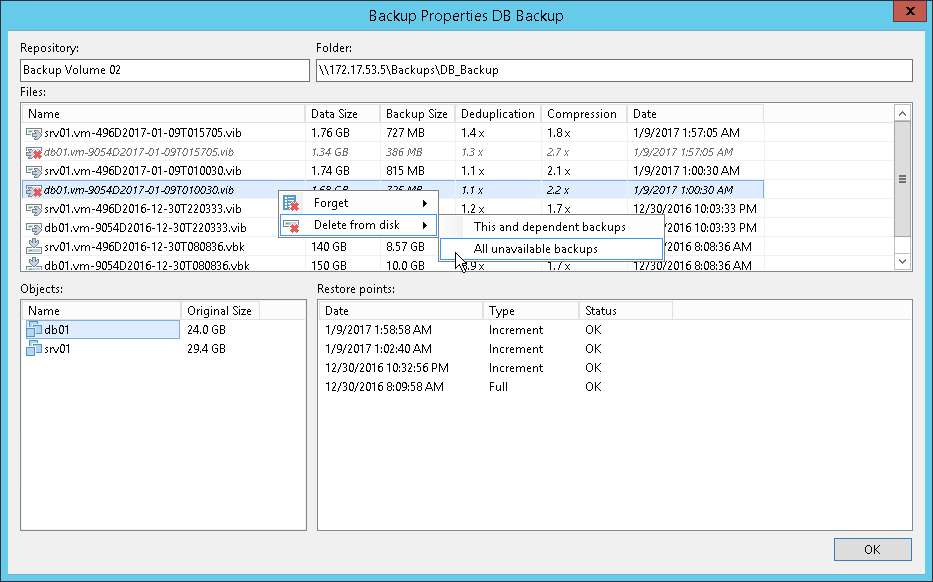Click the srv01.vm-496D2017-01-09T015705.vib file icon
The width and height of the screenshot is (933, 582).
(x=33, y=133)
